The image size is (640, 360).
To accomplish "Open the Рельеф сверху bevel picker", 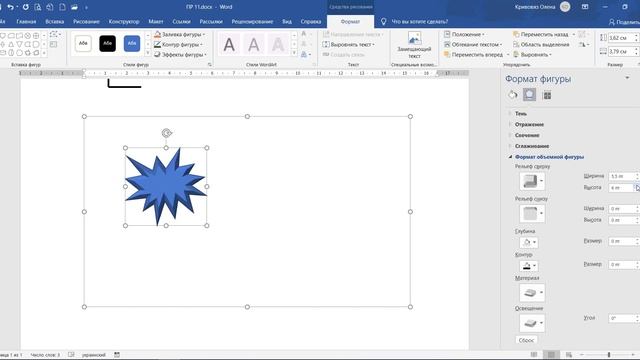I will tap(532, 181).
